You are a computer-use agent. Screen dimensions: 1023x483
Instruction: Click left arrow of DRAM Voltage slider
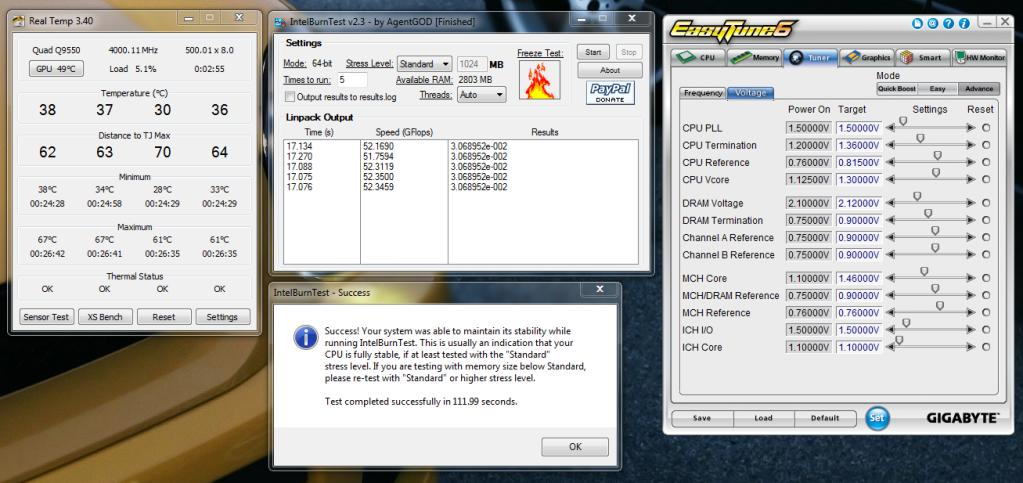890,204
